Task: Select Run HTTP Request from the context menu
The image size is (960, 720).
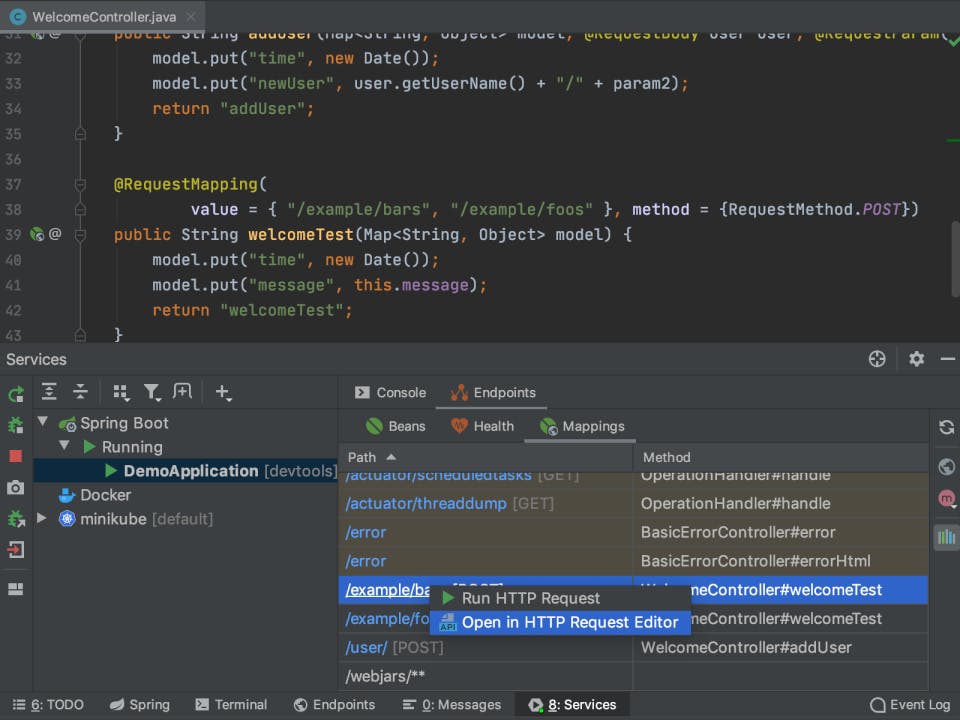Action: (x=531, y=597)
